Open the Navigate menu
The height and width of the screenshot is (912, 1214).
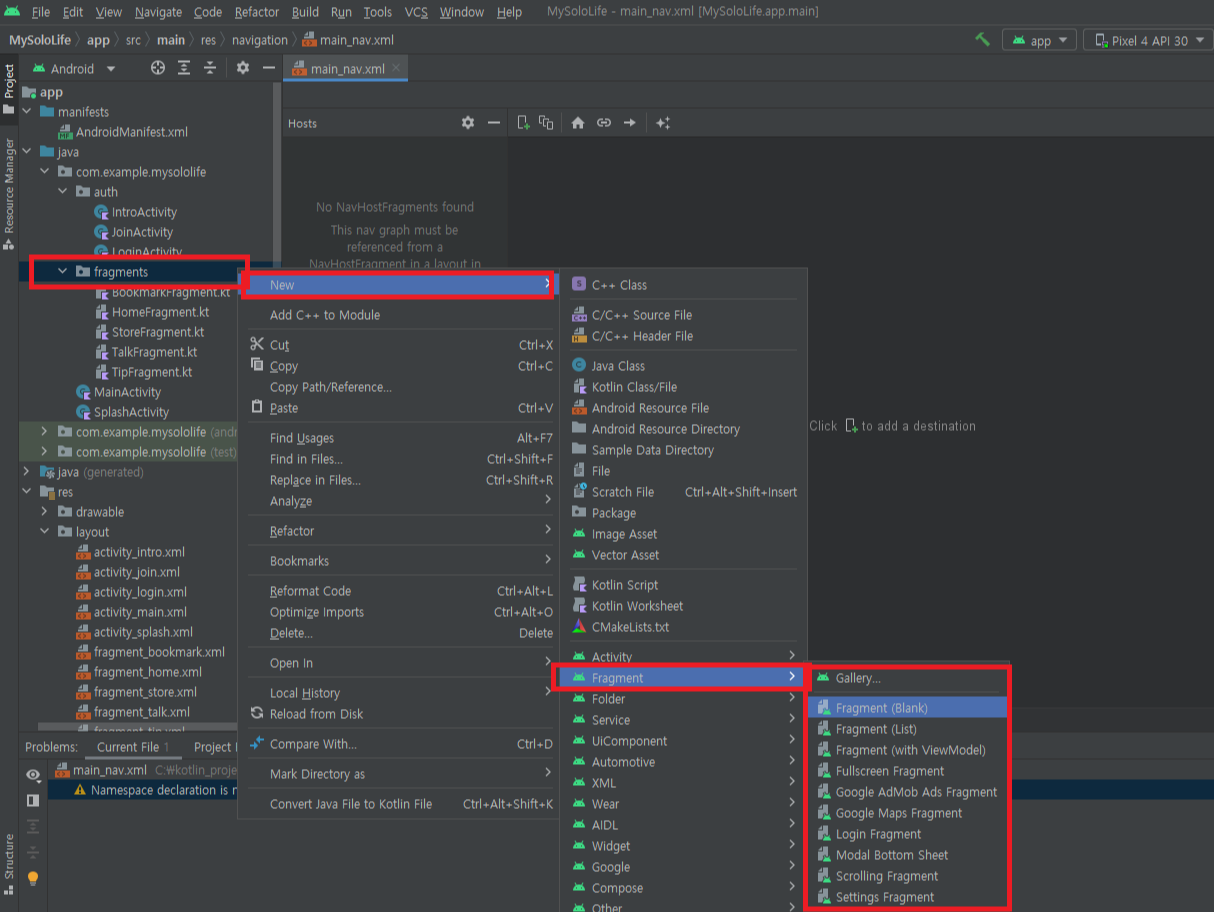[158, 12]
